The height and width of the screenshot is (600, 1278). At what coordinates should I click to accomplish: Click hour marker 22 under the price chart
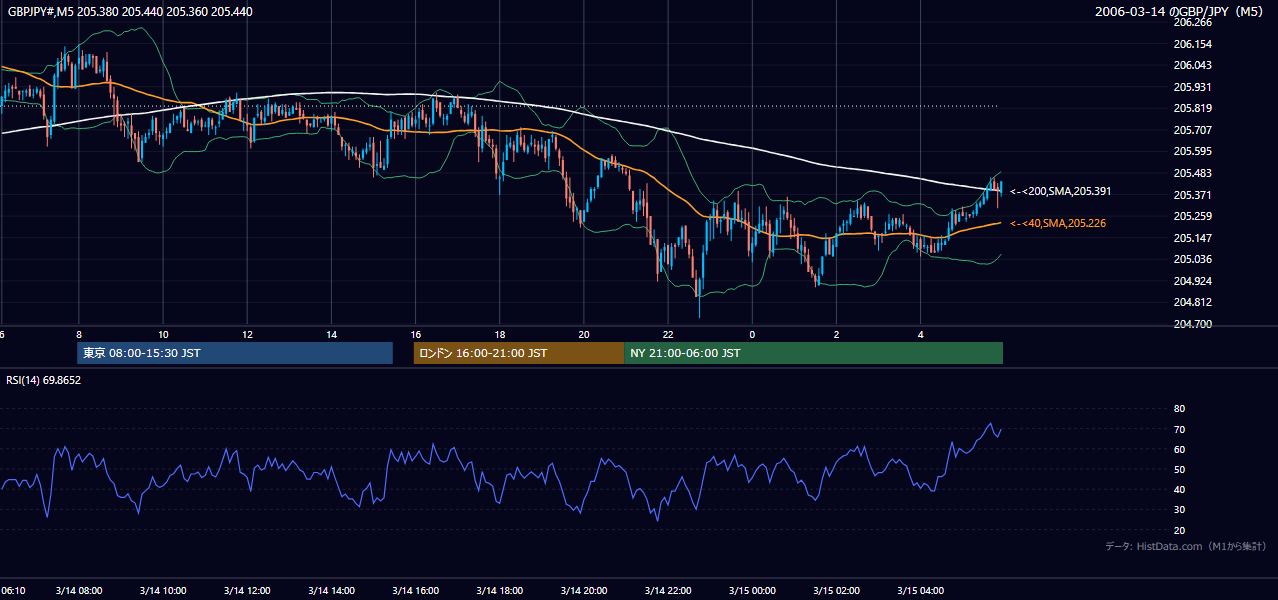(x=668, y=335)
